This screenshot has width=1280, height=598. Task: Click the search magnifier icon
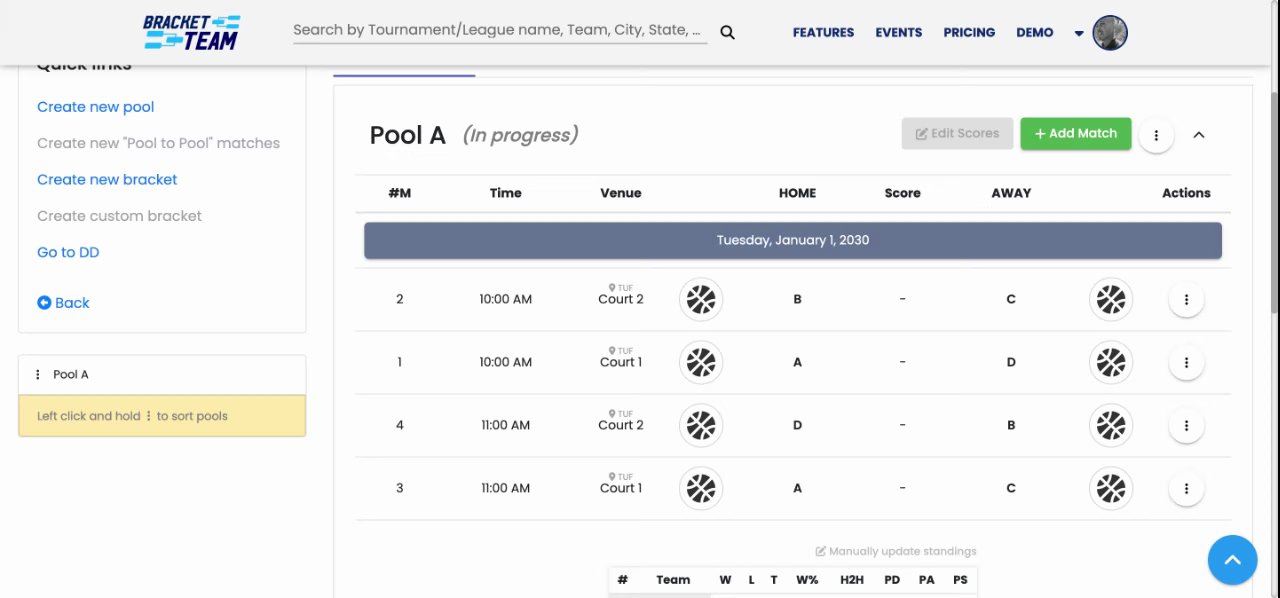pos(727,32)
